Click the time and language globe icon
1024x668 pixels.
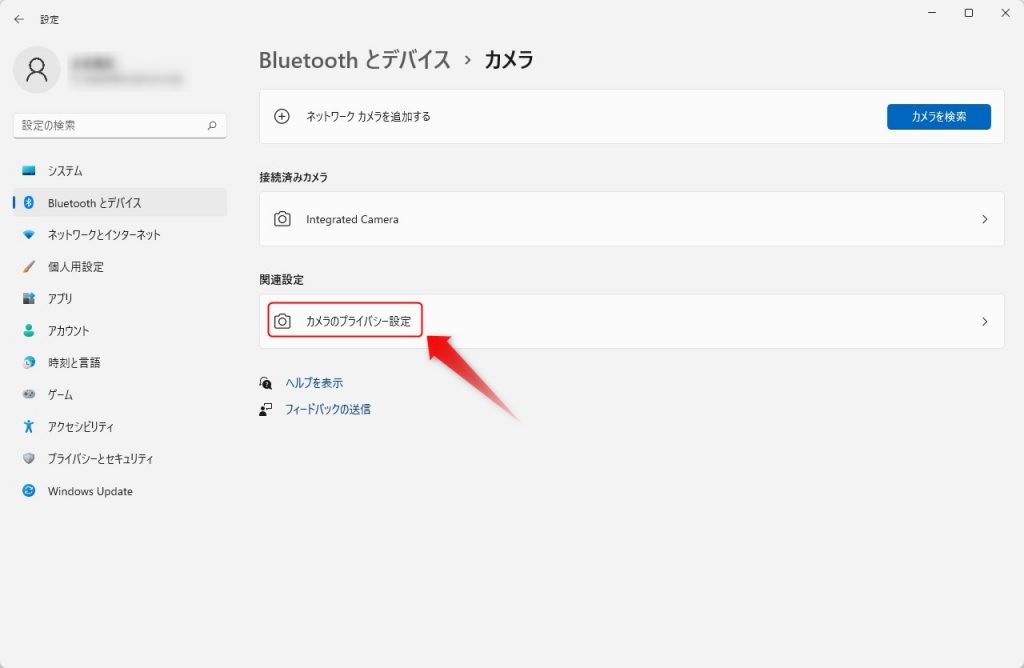click(x=29, y=362)
